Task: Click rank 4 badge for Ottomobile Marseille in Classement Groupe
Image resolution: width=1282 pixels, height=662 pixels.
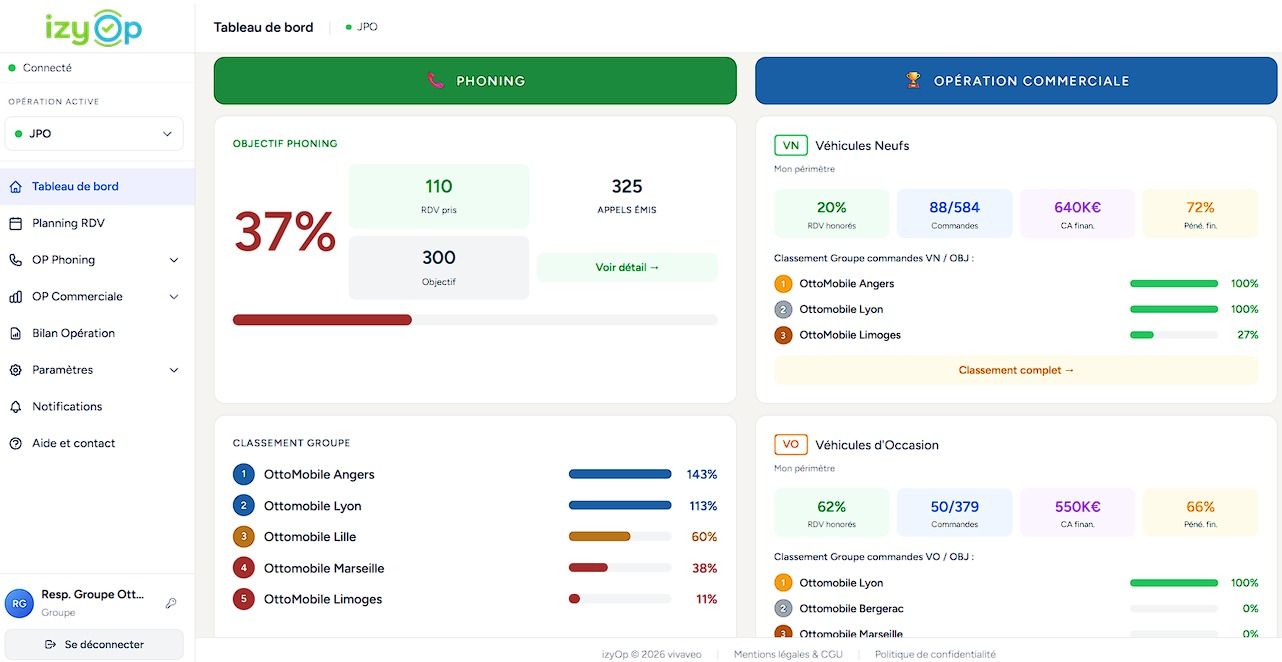Action: [243, 568]
